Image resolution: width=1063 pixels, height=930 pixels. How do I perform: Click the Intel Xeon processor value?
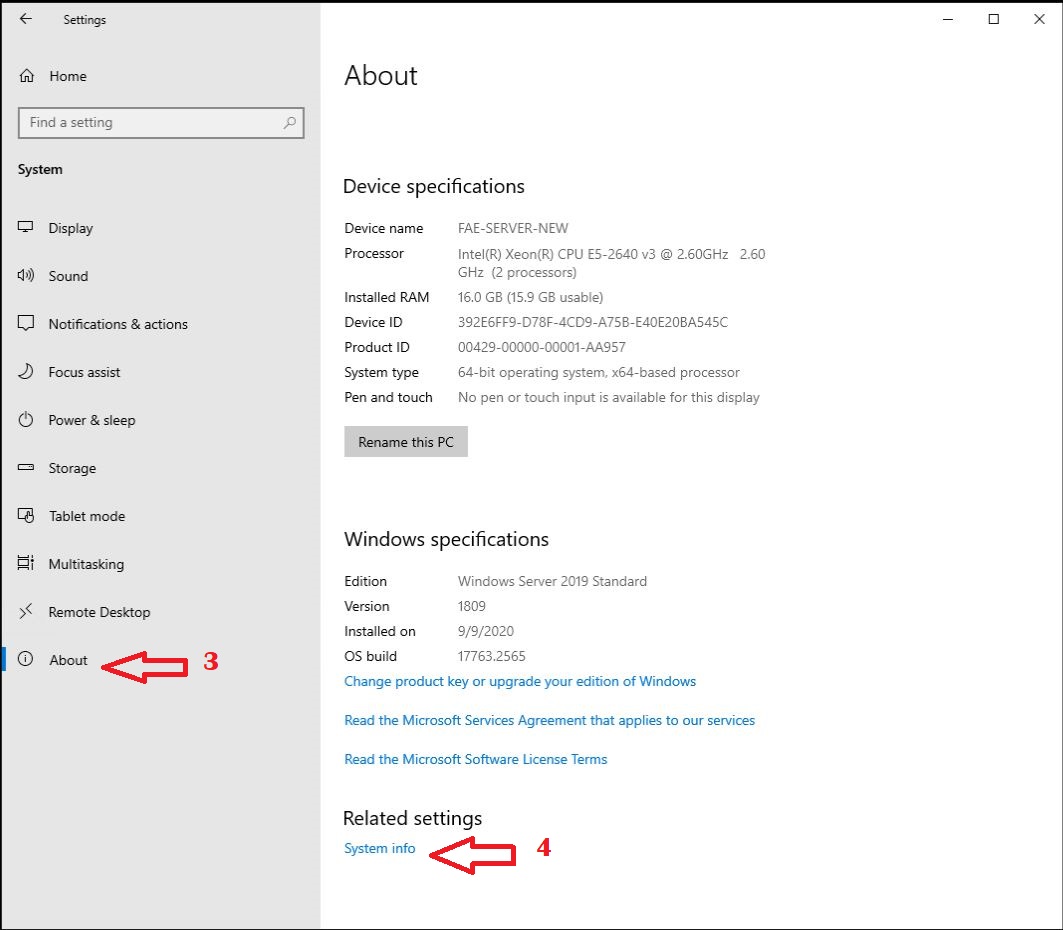(611, 263)
